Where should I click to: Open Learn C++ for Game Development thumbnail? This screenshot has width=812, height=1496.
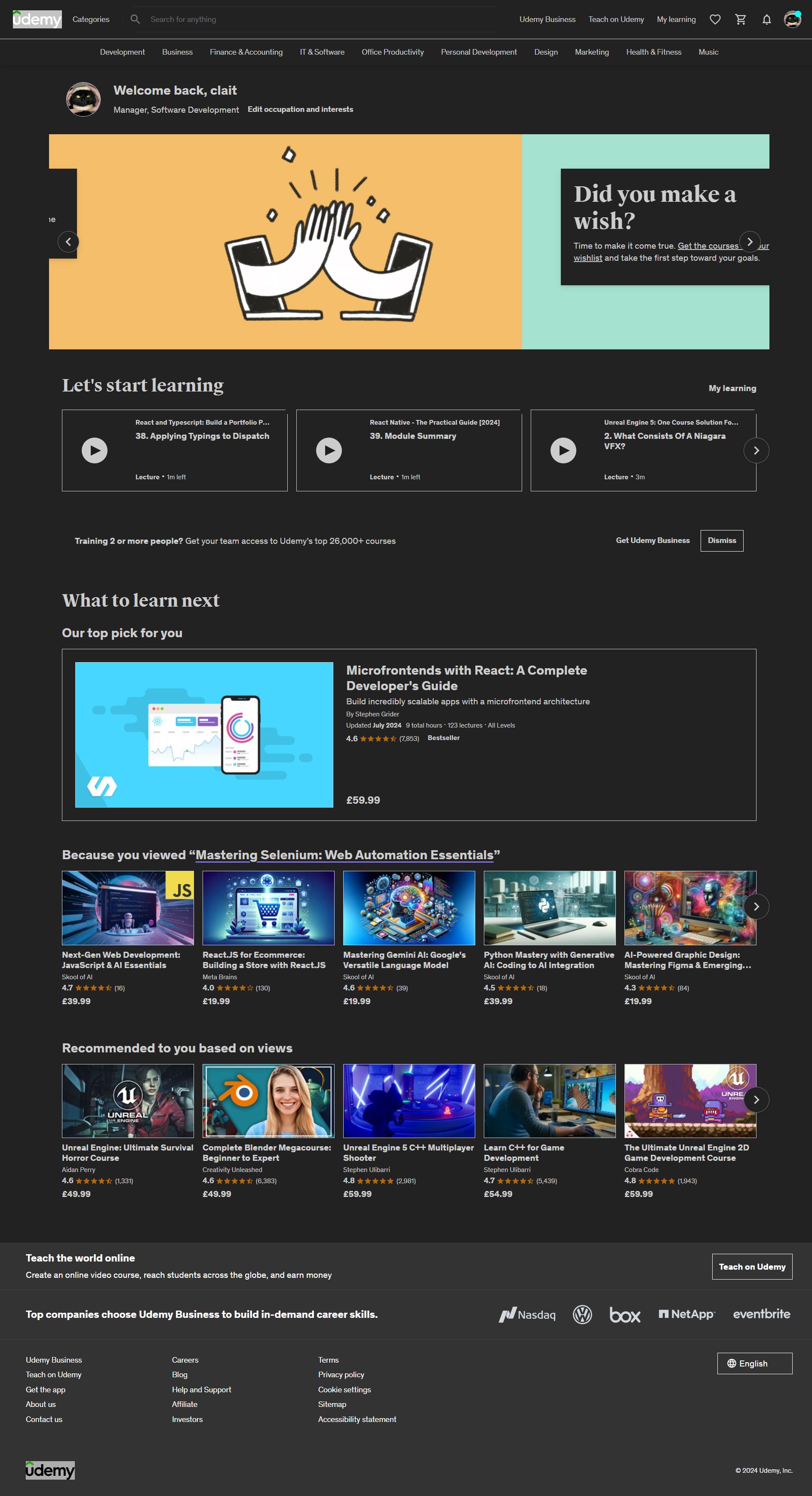click(x=550, y=1101)
